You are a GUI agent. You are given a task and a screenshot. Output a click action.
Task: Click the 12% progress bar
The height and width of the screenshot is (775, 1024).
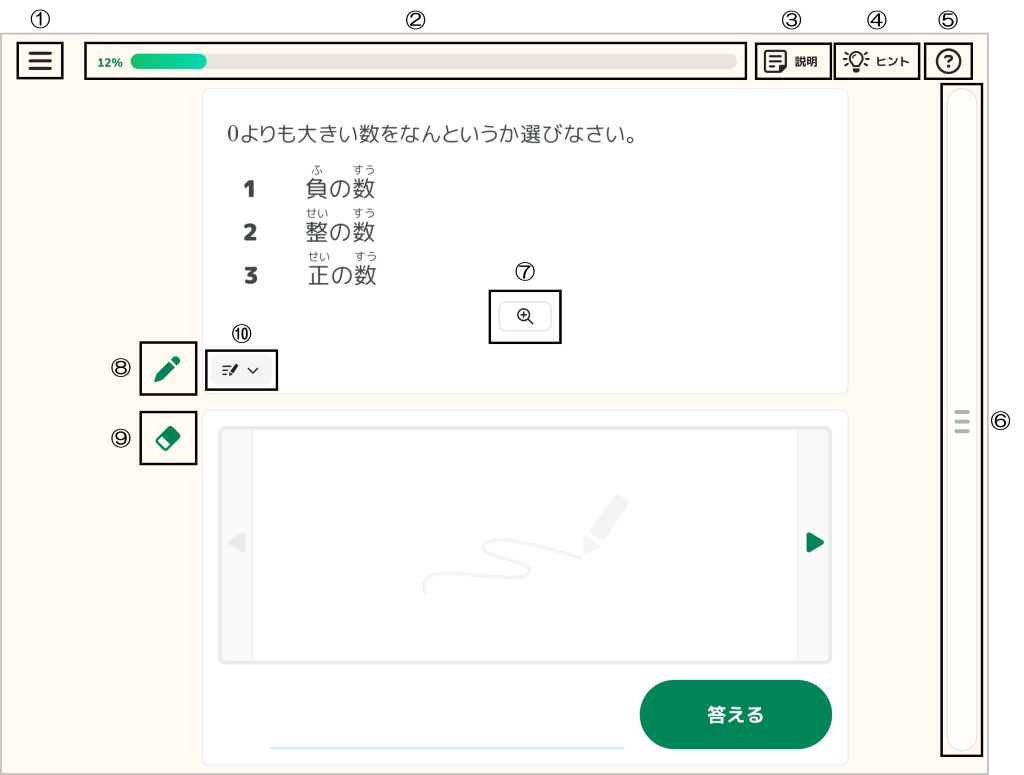[x=434, y=61]
